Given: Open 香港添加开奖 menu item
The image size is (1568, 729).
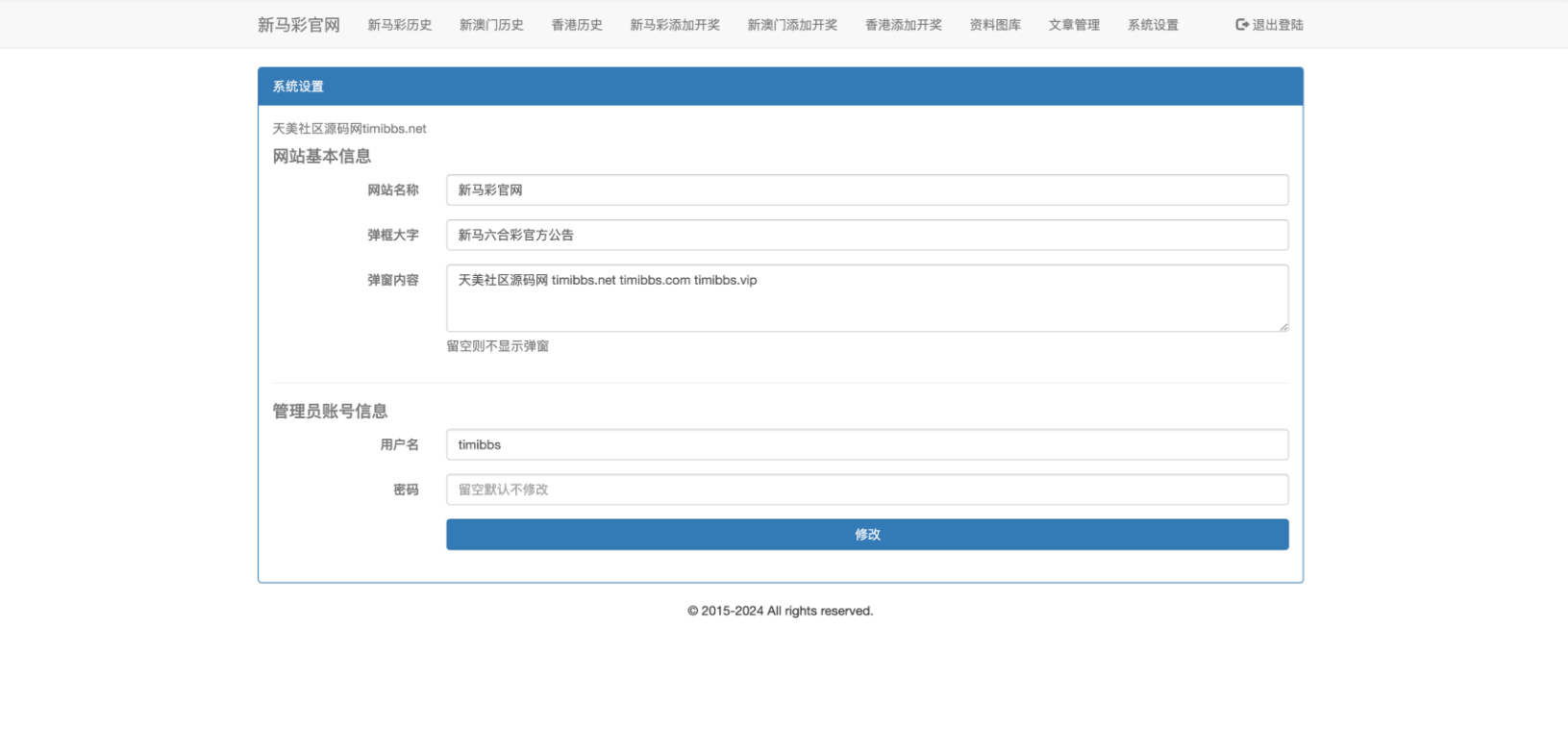Looking at the screenshot, I should tap(904, 25).
